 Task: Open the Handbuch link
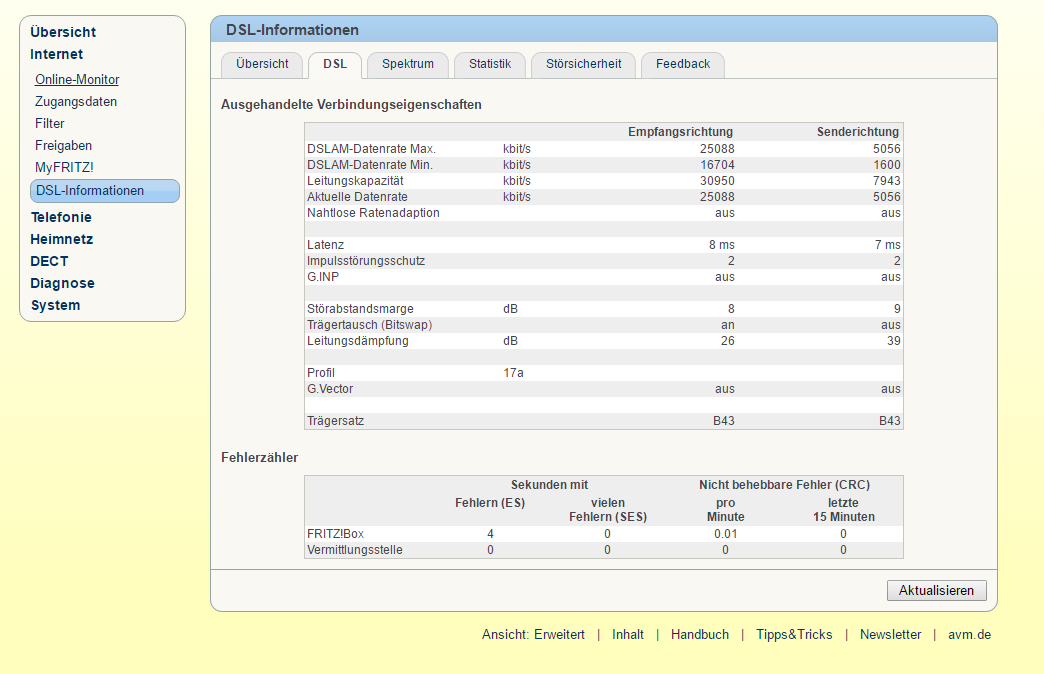click(700, 635)
